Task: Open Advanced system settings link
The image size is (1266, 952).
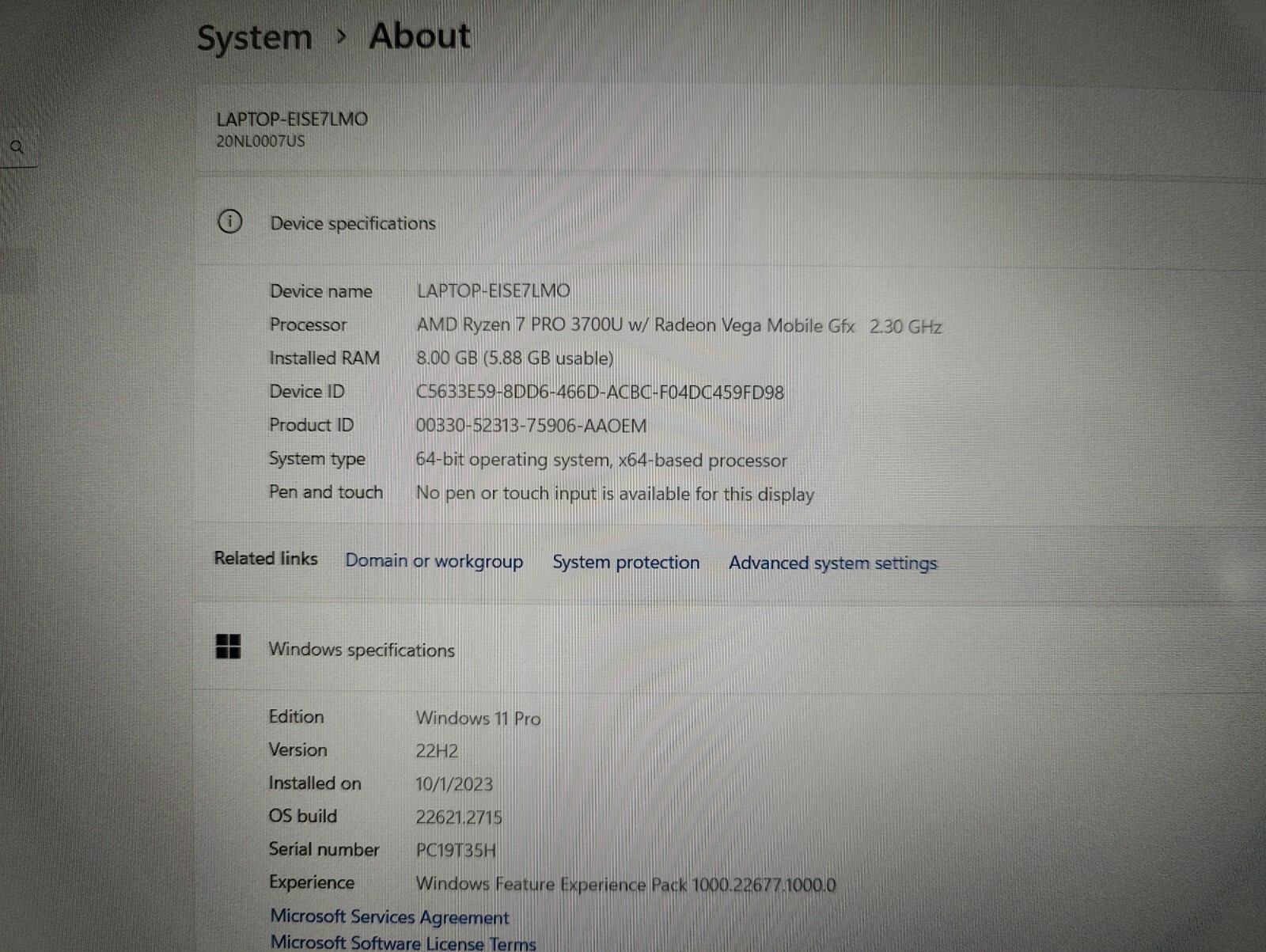Action: tap(832, 563)
